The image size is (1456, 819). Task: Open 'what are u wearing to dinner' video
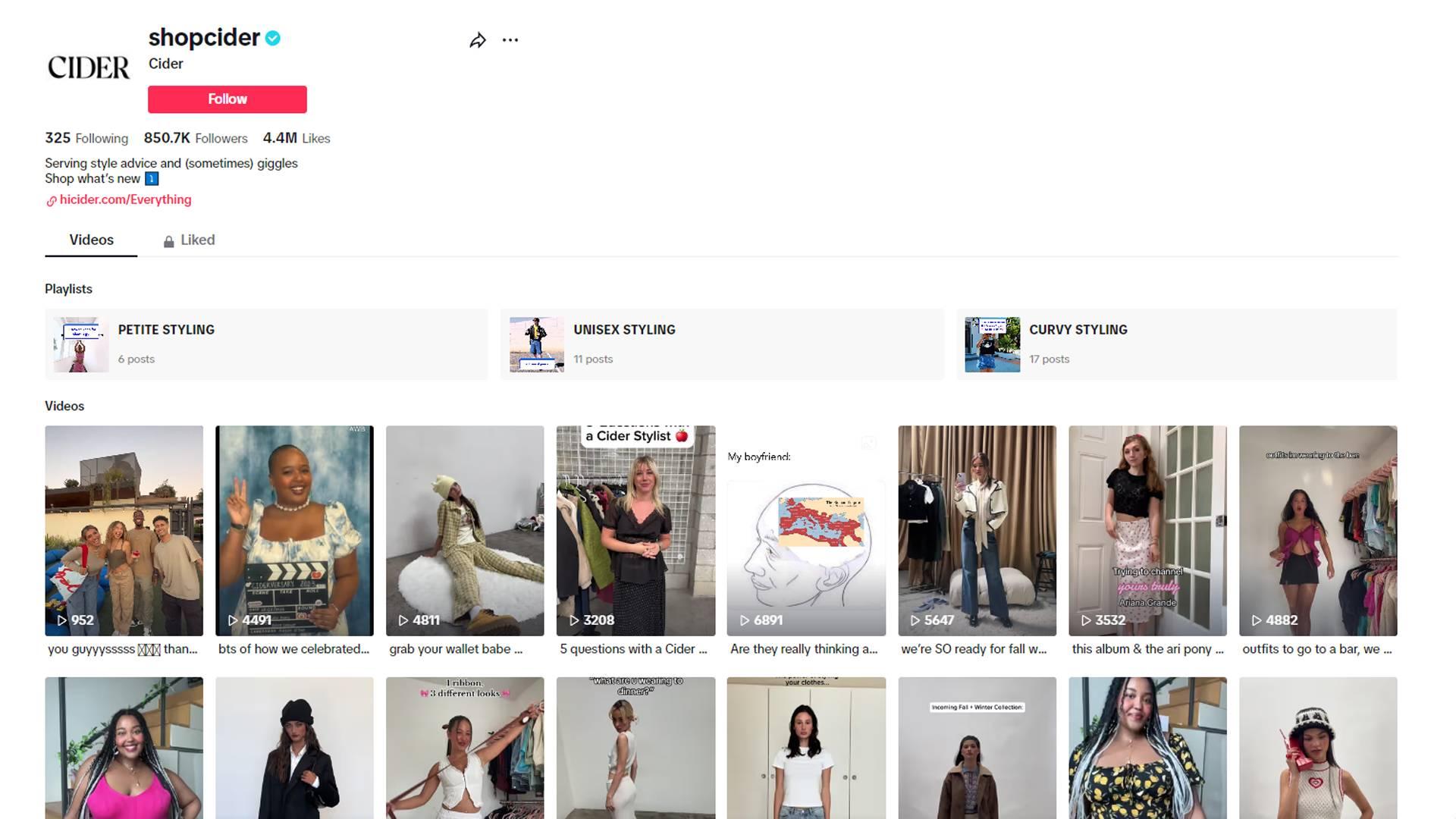coord(635,748)
